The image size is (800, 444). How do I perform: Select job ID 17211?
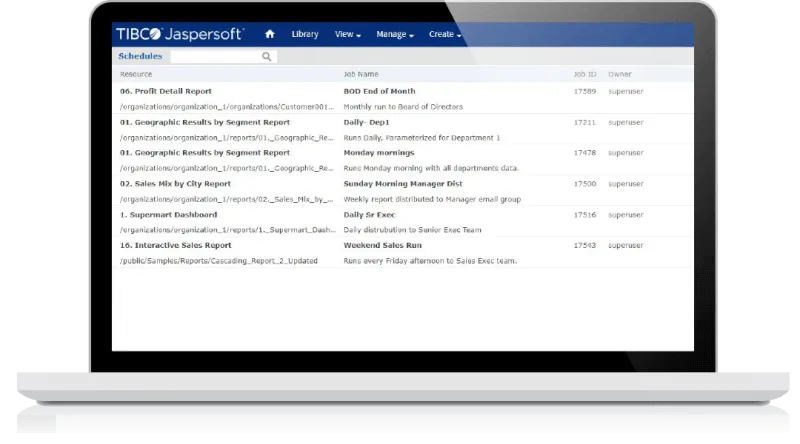click(585, 122)
